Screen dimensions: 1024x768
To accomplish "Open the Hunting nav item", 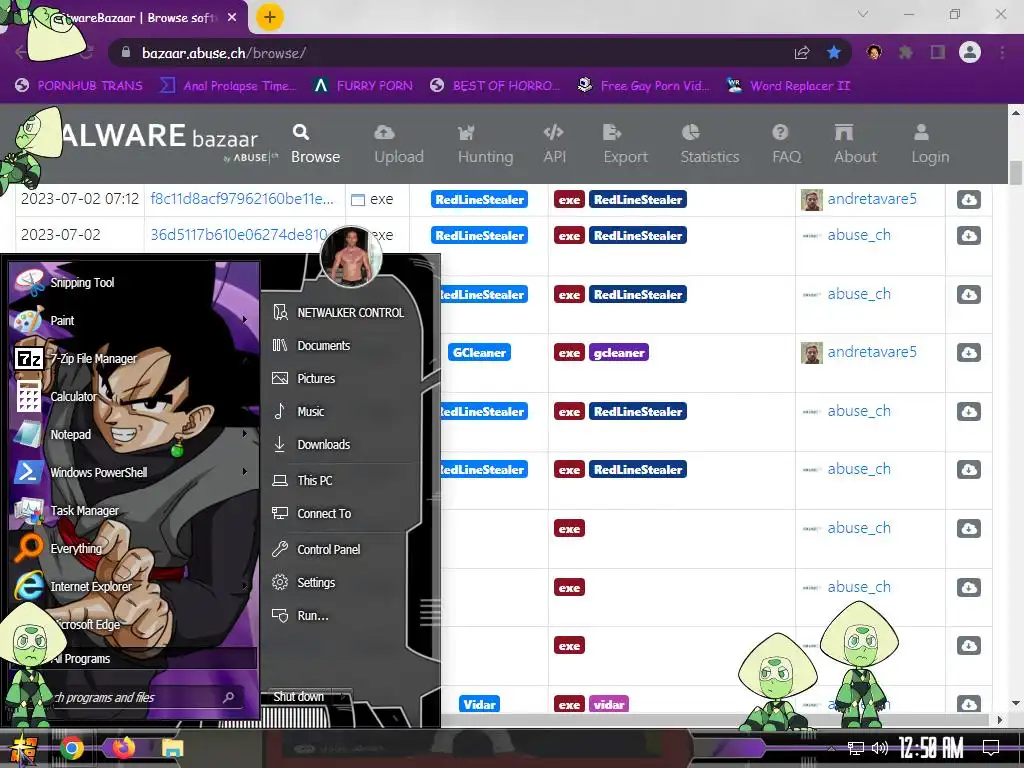I will [485, 144].
